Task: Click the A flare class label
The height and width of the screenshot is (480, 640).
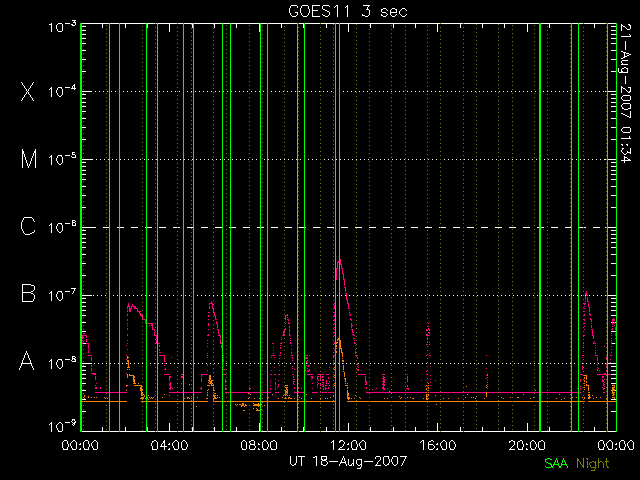Action: click(x=27, y=361)
